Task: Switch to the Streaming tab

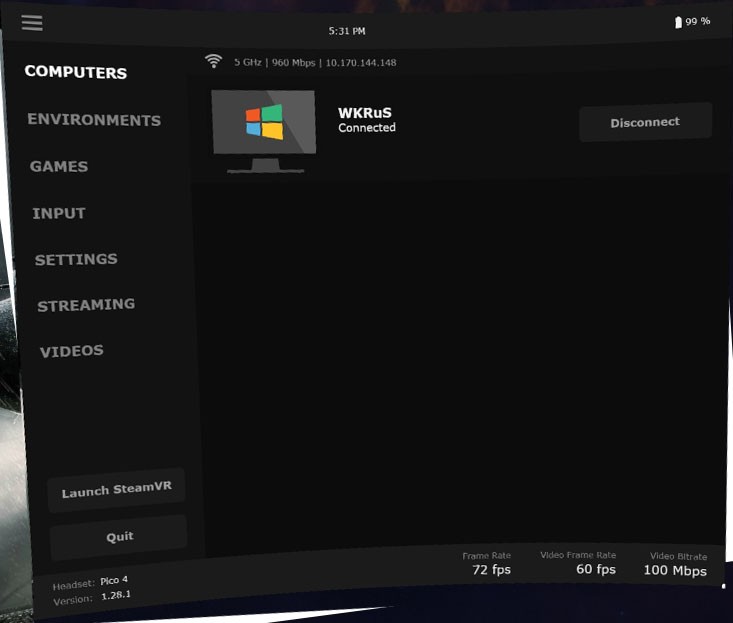Action: click(86, 305)
